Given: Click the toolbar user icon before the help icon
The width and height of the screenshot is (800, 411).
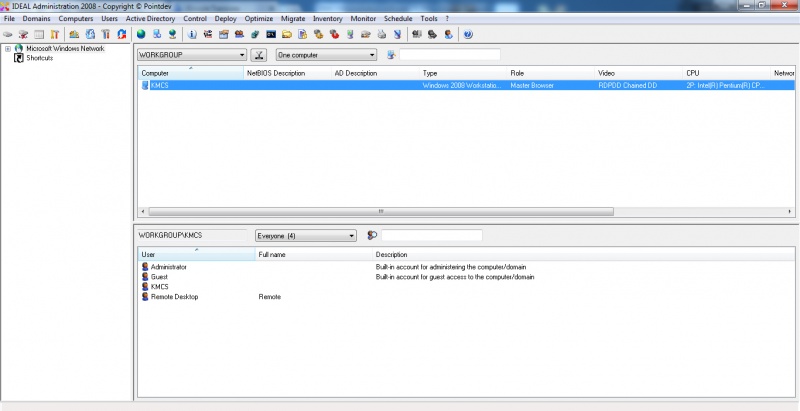Looking at the screenshot, I should click(448, 35).
